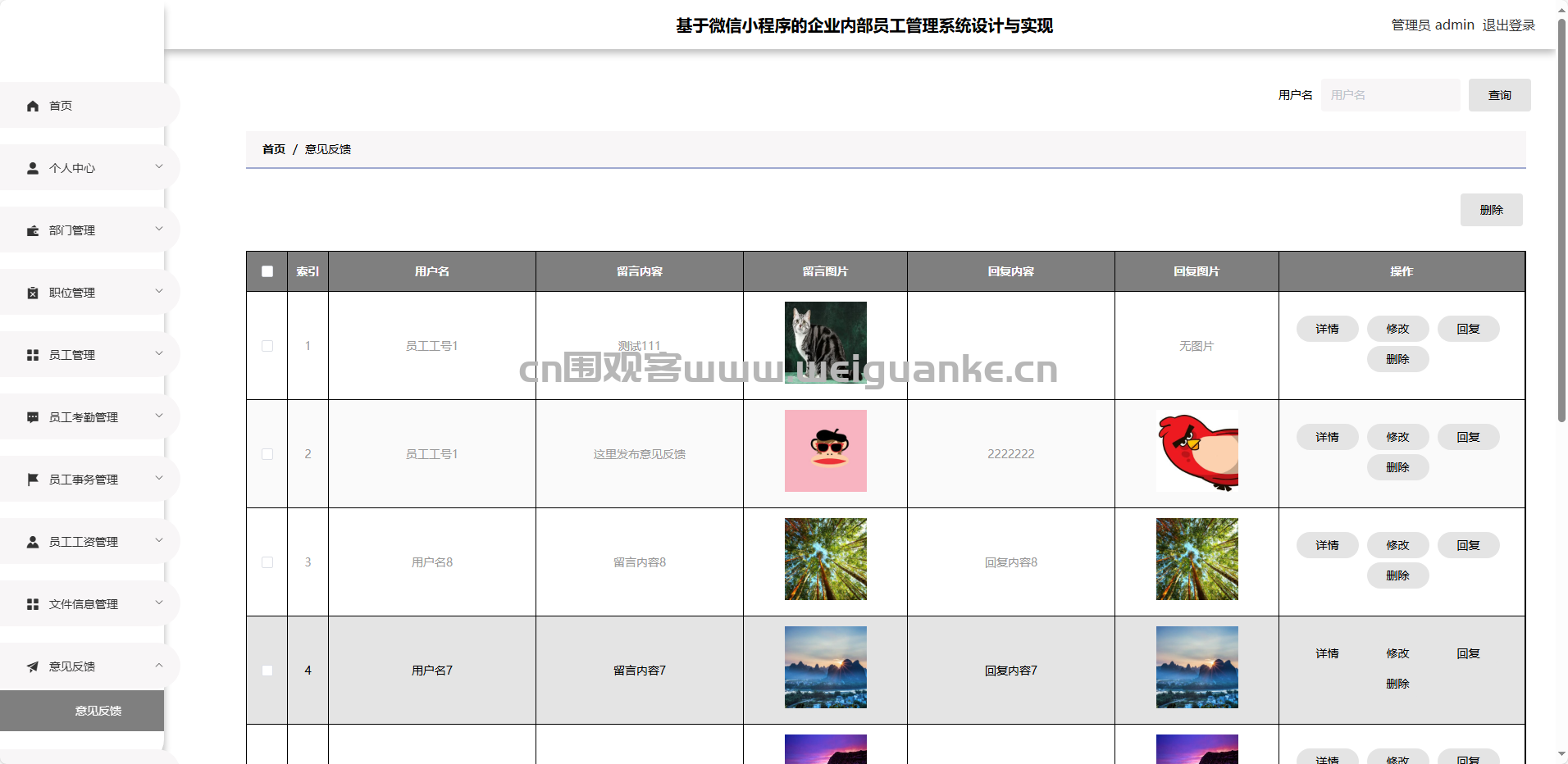Image resolution: width=1568 pixels, height=764 pixels.
Task: Click the cell text 2222222
Action: [x=1011, y=454]
